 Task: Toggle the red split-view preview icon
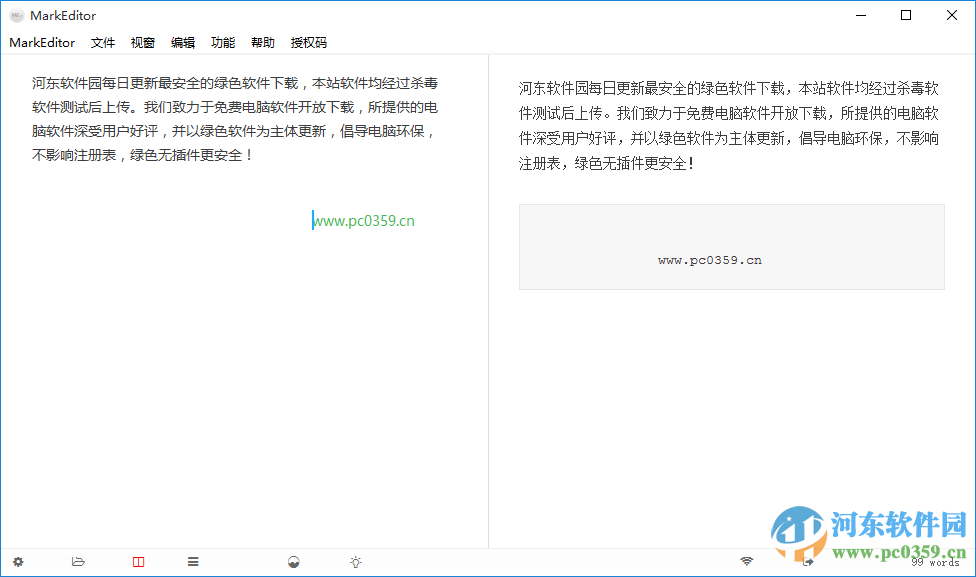[x=138, y=562]
